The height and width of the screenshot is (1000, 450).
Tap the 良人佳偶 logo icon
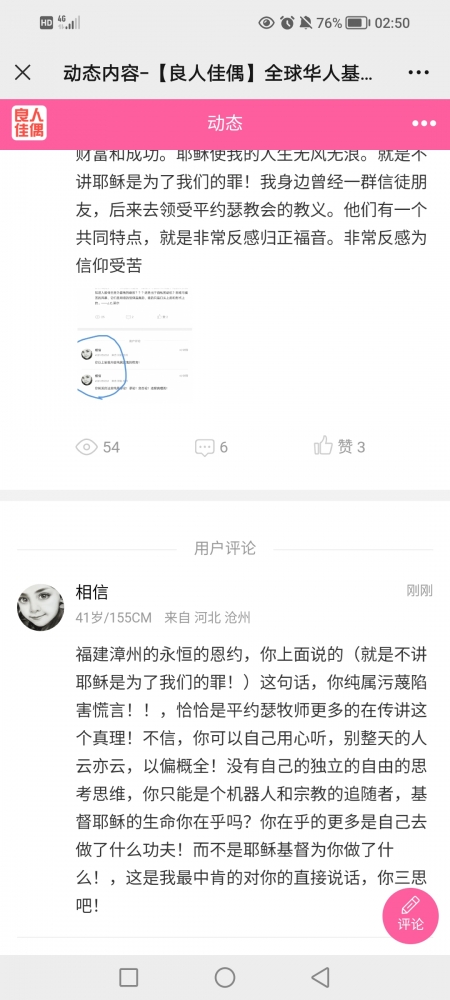(29, 123)
